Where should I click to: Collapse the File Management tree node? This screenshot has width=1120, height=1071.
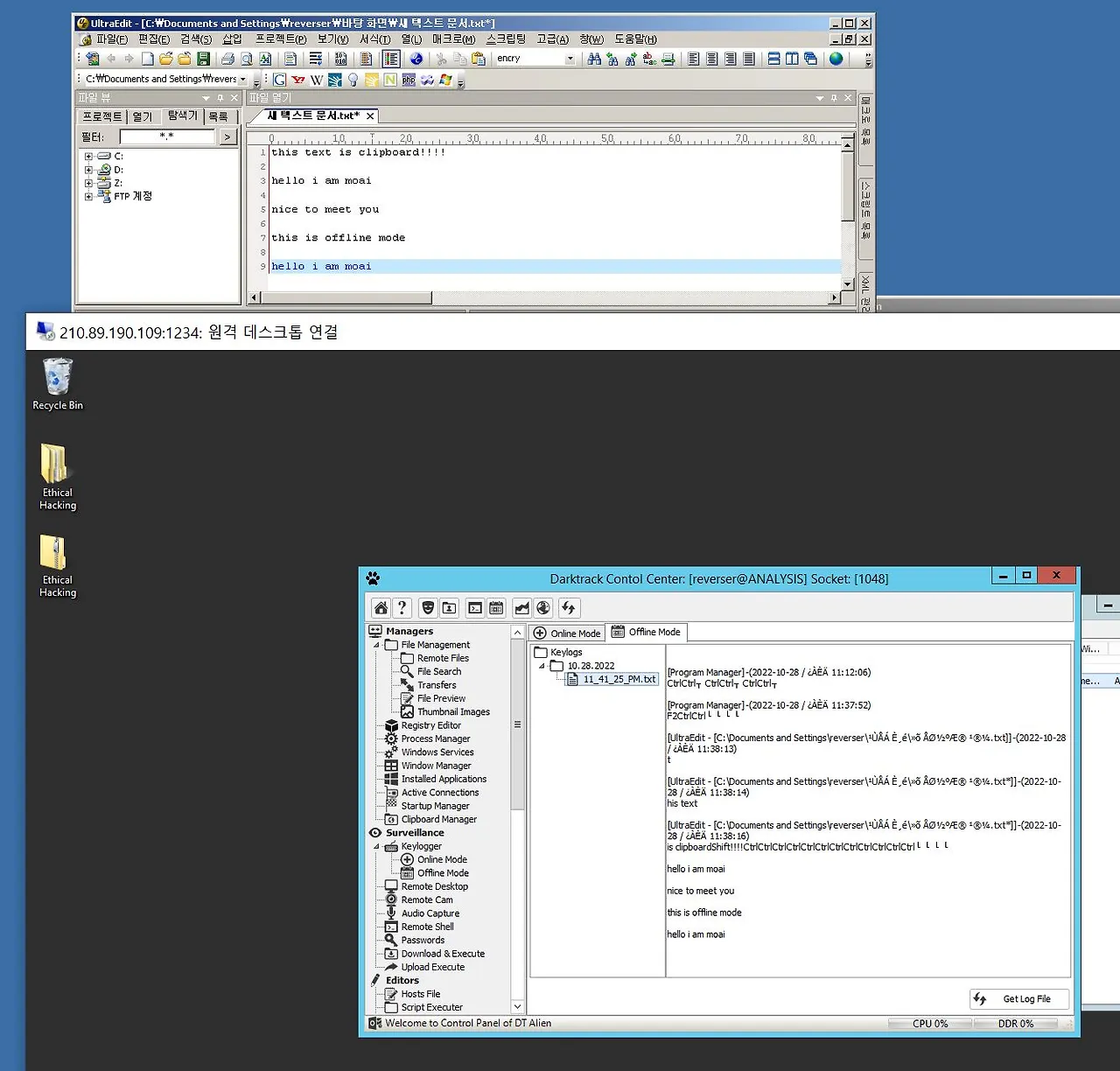(x=377, y=645)
